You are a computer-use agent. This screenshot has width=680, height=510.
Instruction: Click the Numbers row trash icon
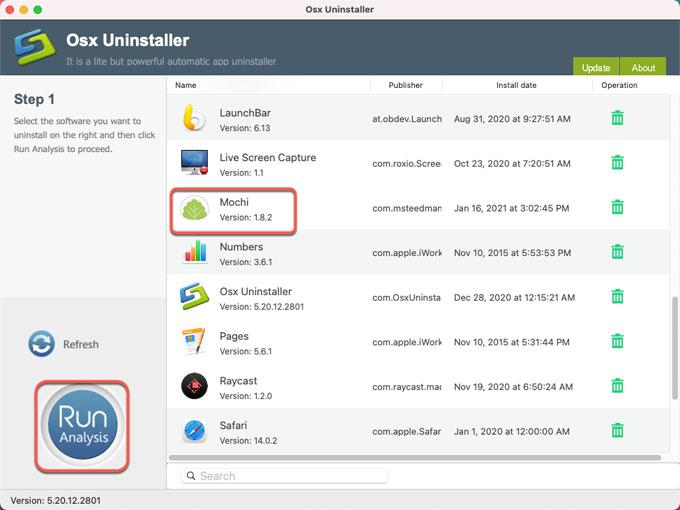click(617, 252)
